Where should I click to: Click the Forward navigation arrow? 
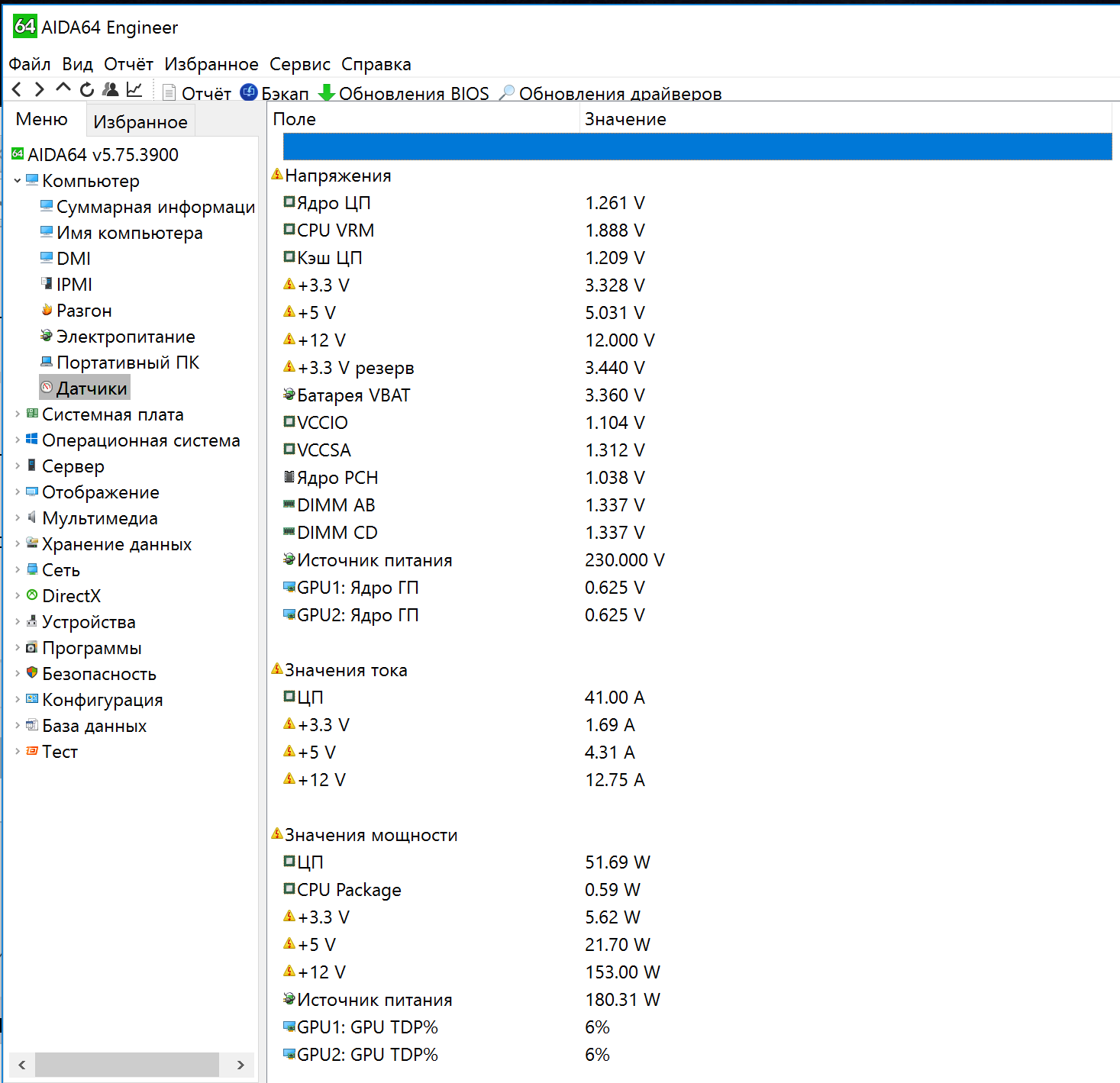click(39, 90)
